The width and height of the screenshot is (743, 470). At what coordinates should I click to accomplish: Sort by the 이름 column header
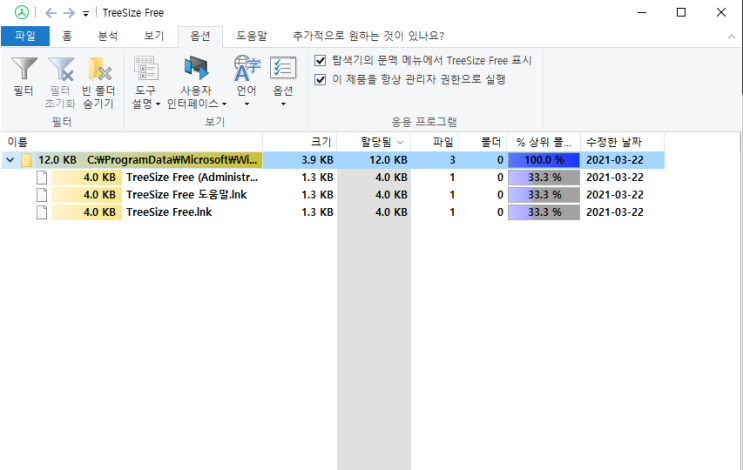click(132, 142)
